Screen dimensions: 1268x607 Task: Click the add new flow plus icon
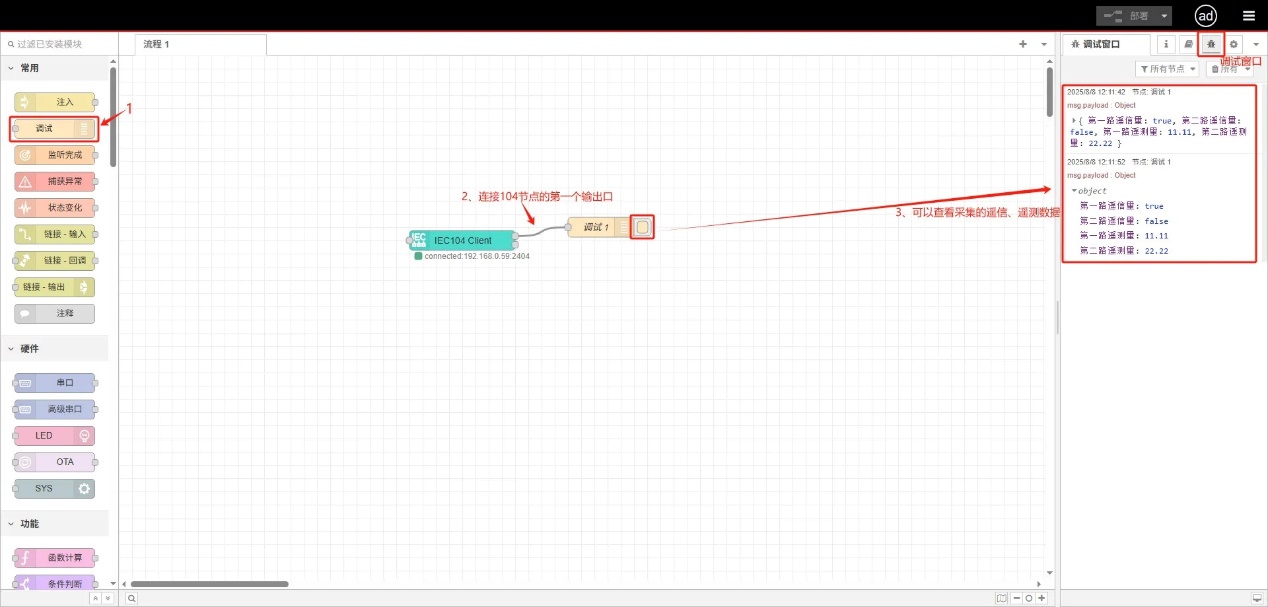click(x=1022, y=44)
